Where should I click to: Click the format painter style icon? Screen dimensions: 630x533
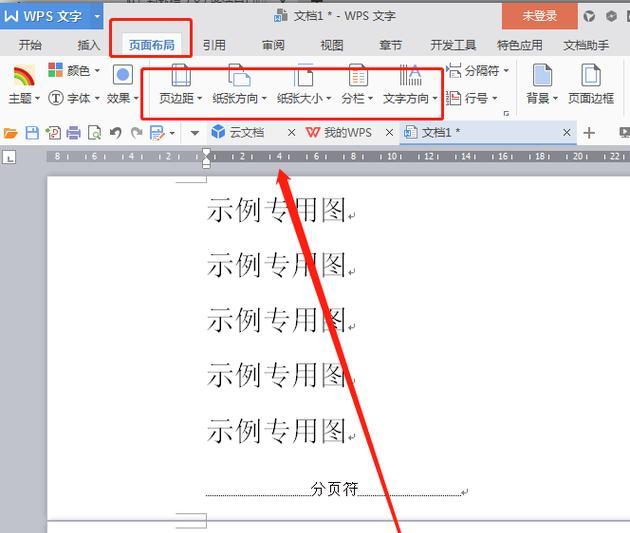click(x=157, y=133)
